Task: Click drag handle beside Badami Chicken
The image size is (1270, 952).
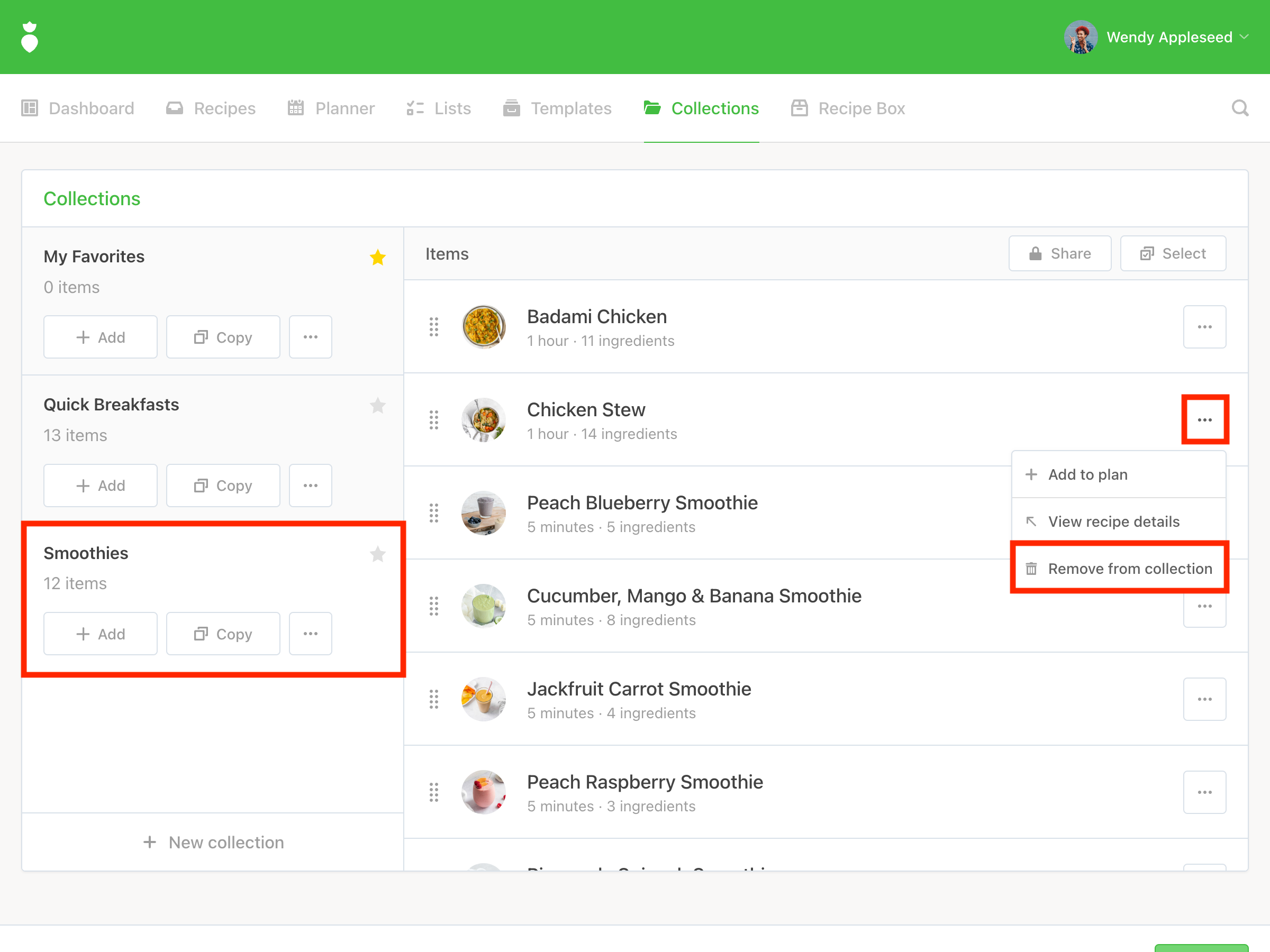Action: tap(434, 326)
